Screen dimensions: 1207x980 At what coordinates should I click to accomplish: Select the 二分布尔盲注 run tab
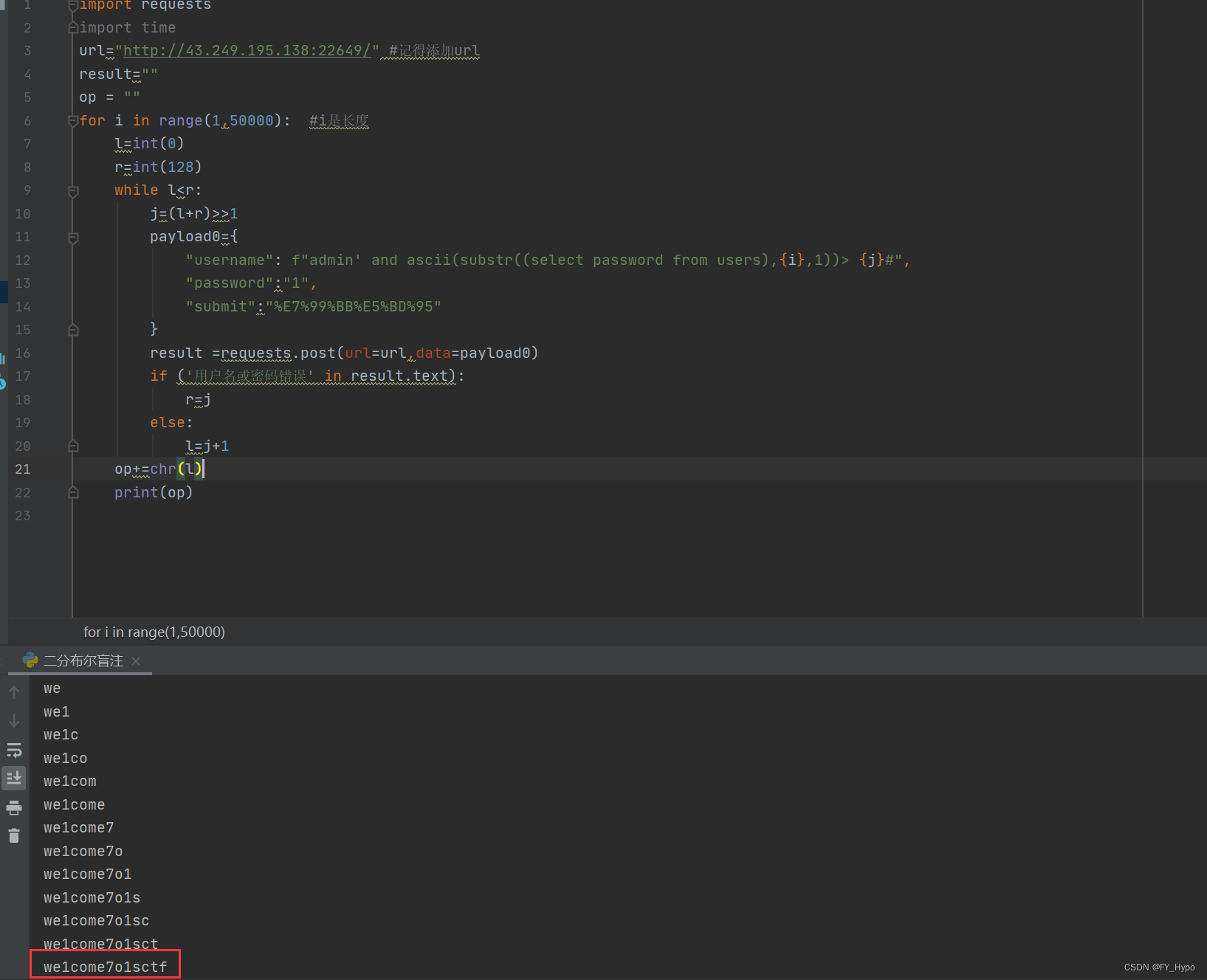pos(83,660)
